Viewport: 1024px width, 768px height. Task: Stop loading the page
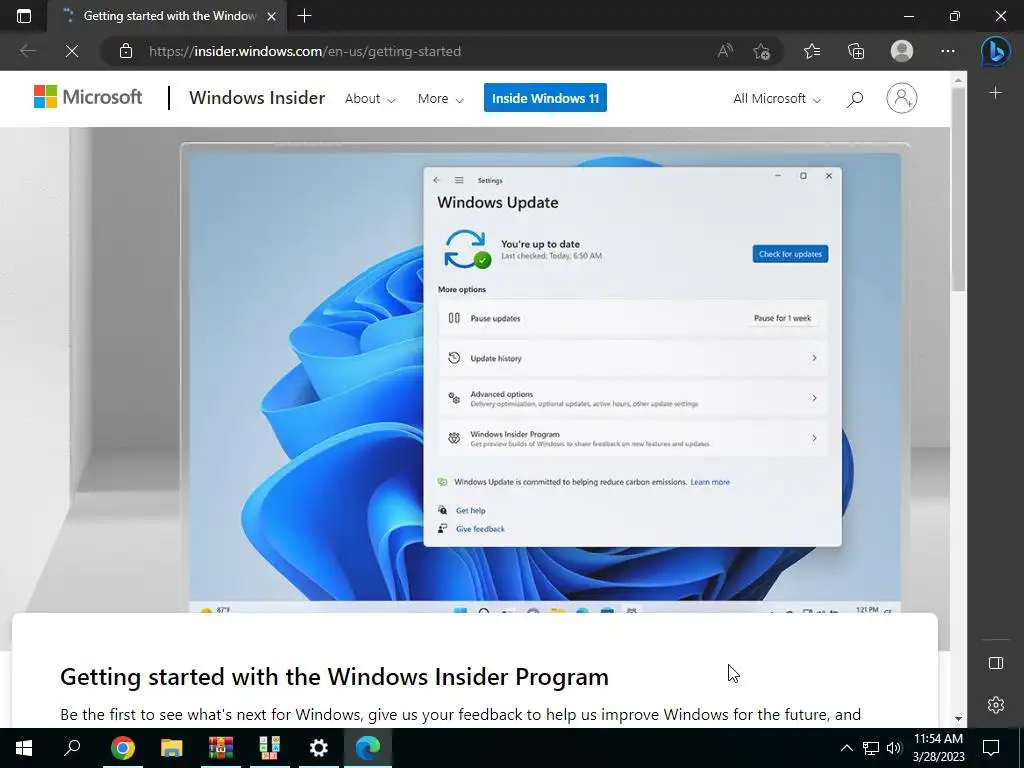coord(72,51)
